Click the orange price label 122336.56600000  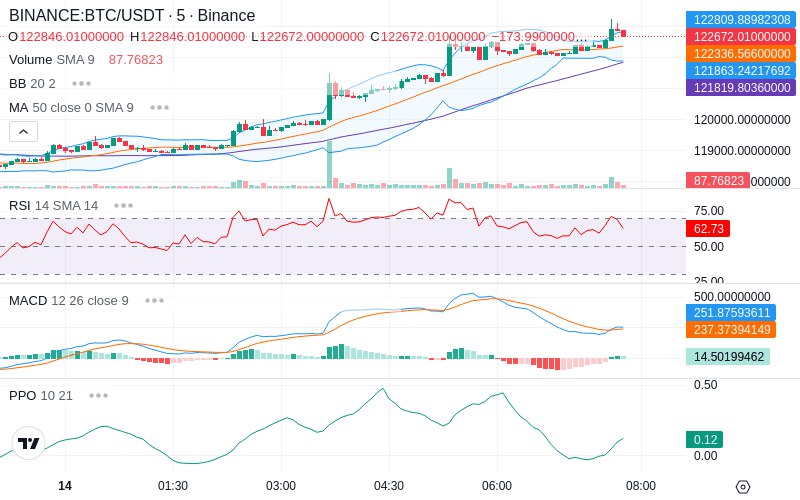coord(741,54)
